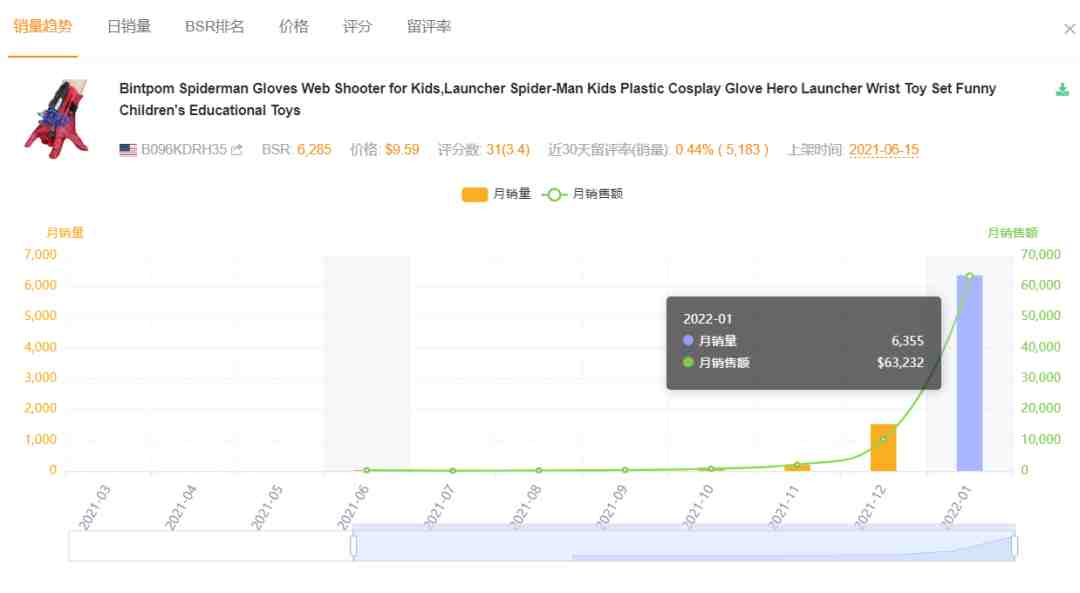Screen dimensions: 1080x593
Task: Close the sales trend popup
Action: [1069, 29]
